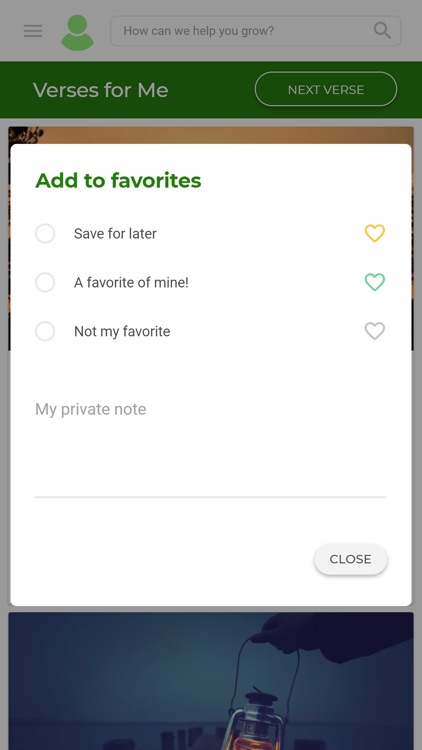Tap the sunset verse image behind dialog

coord(211,135)
